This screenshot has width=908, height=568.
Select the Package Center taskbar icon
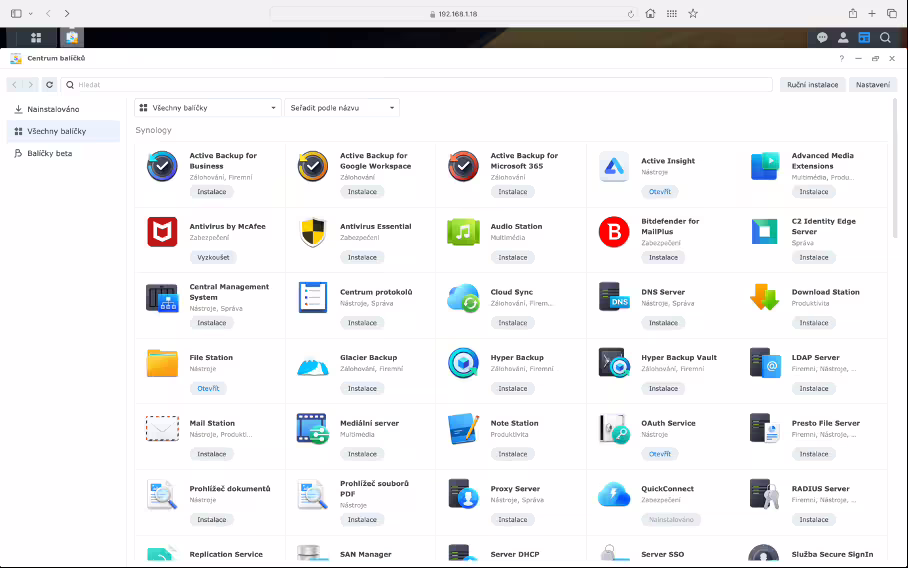tap(72, 38)
